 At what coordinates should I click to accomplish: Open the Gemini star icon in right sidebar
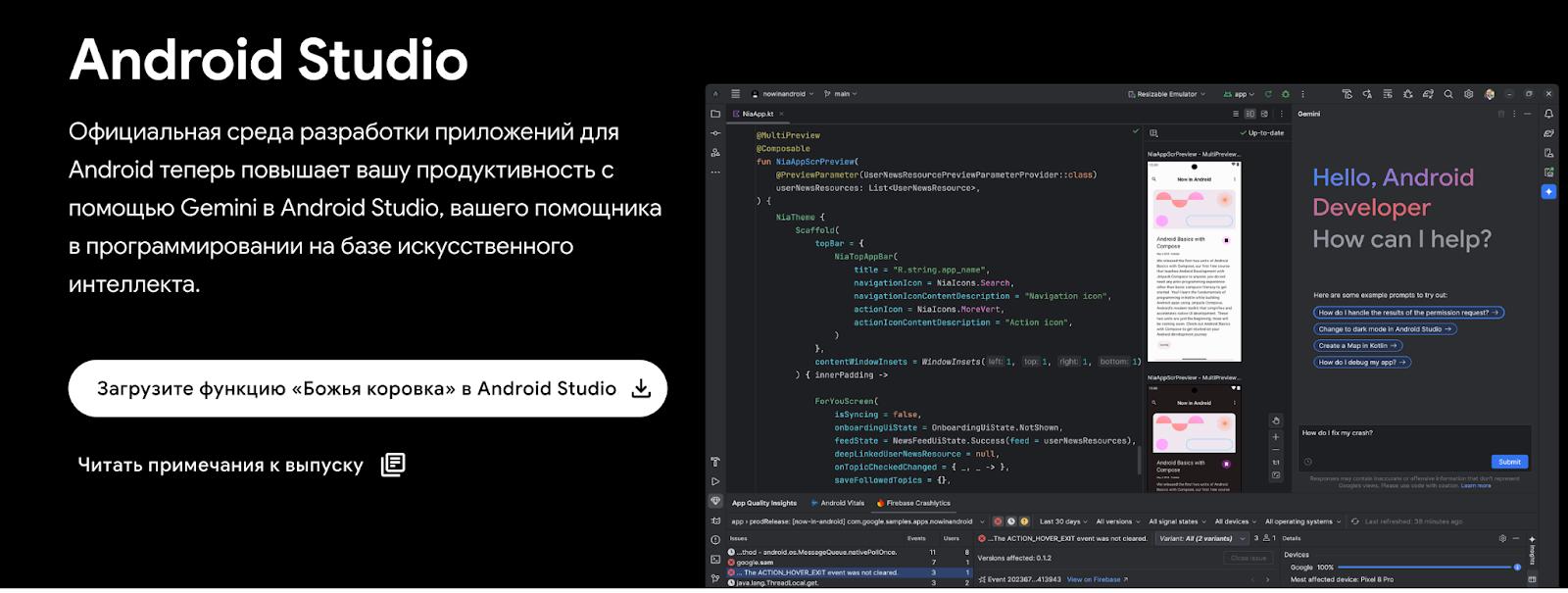point(1548,192)
